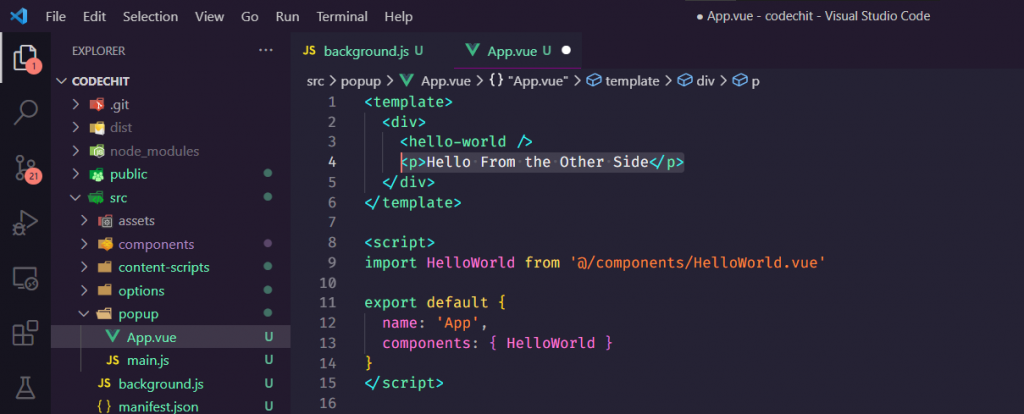Click the "App.vue" braces symbol breadcrumb
The image size is (1024, 414).
[x=529, y=81]
